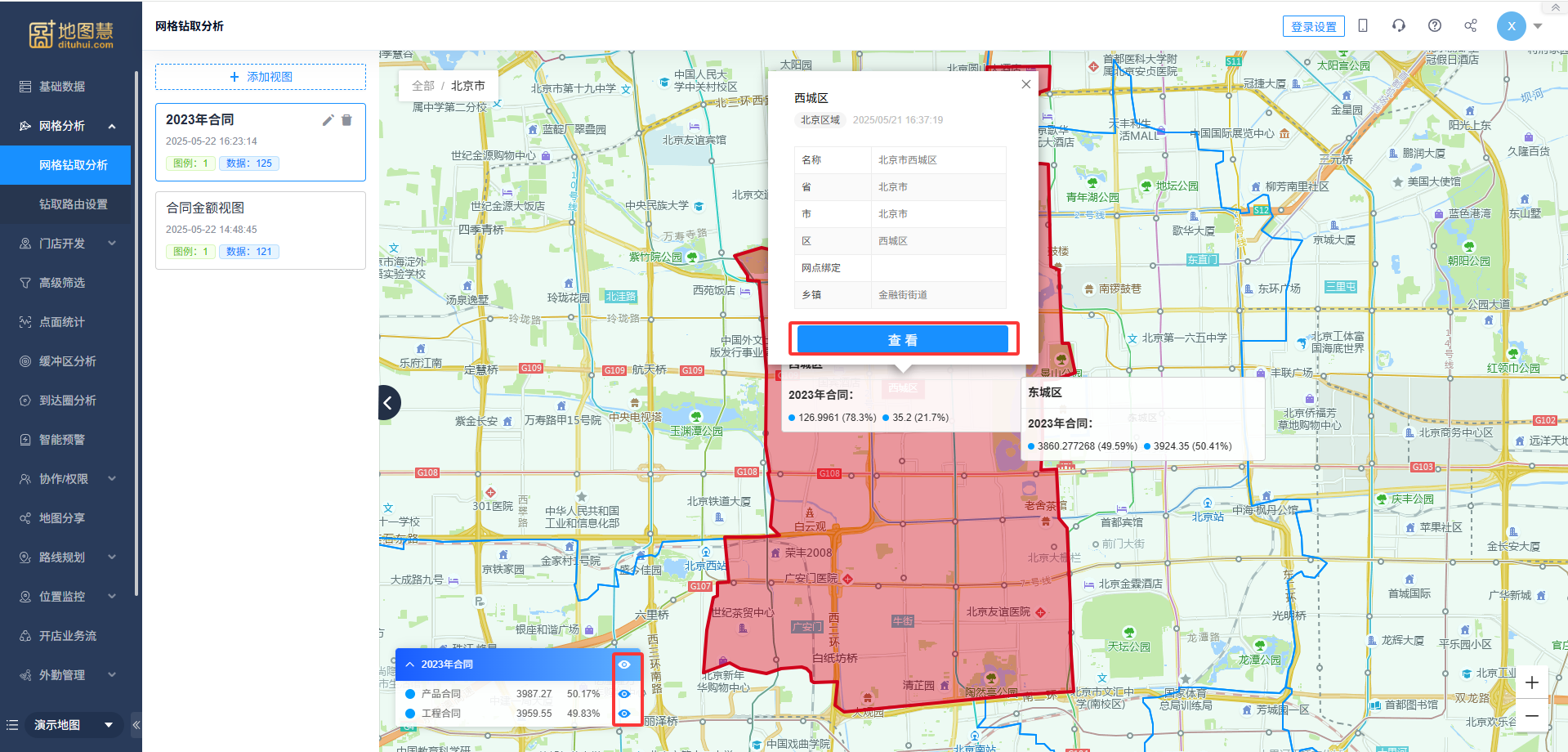Click the blue 产品合同 legend color dot
This screenshot has width=1568, height=752.
pos(410,694)
